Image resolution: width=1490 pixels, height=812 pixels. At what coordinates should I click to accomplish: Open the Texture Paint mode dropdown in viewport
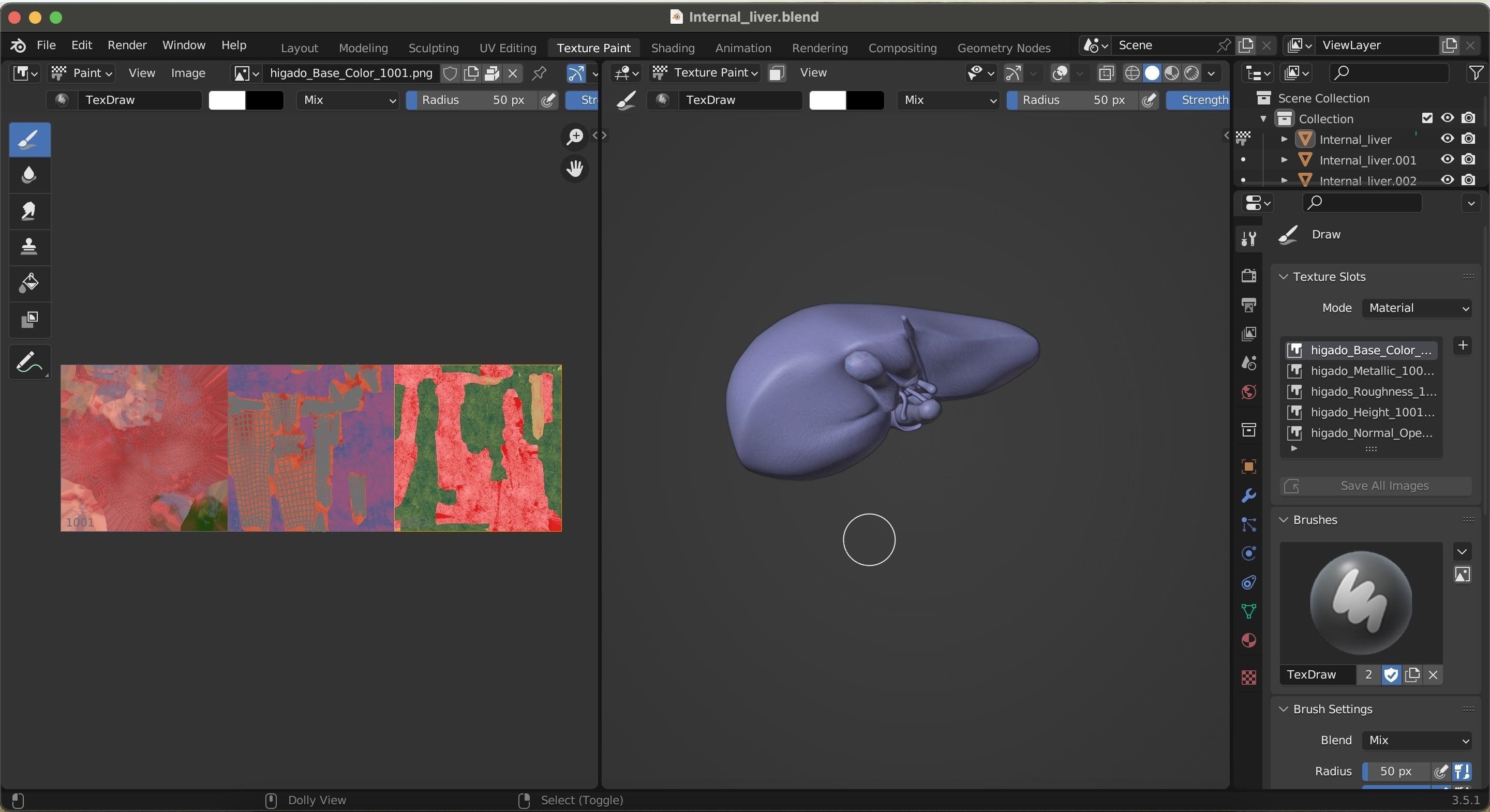click(x=705, y=73)
